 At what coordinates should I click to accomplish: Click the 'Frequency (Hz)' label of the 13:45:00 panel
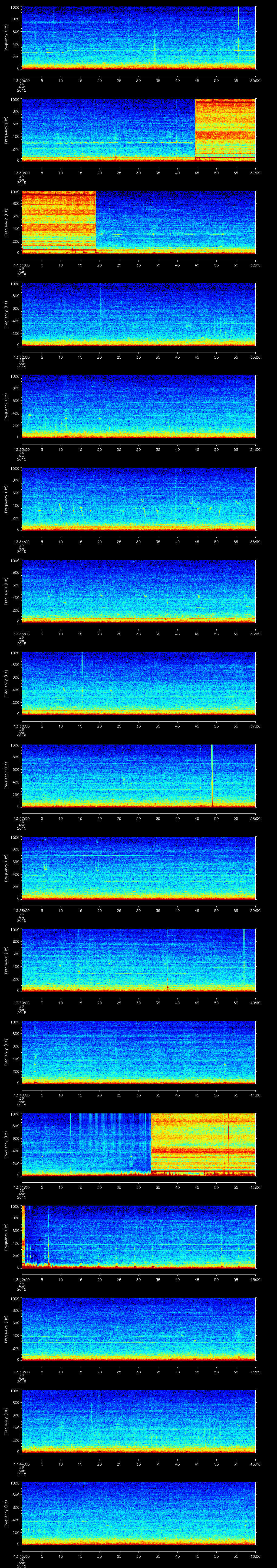point(6,1513)
